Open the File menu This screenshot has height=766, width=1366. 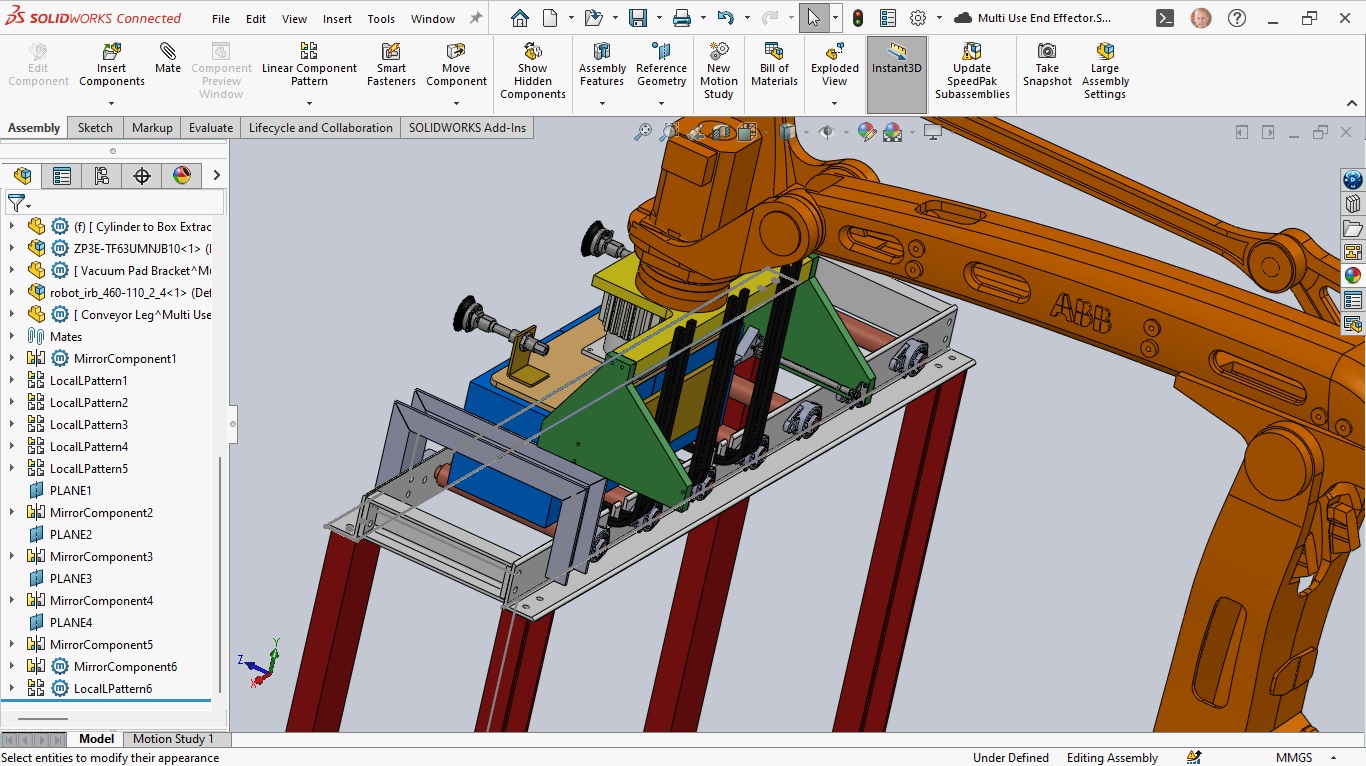[221, 19]
